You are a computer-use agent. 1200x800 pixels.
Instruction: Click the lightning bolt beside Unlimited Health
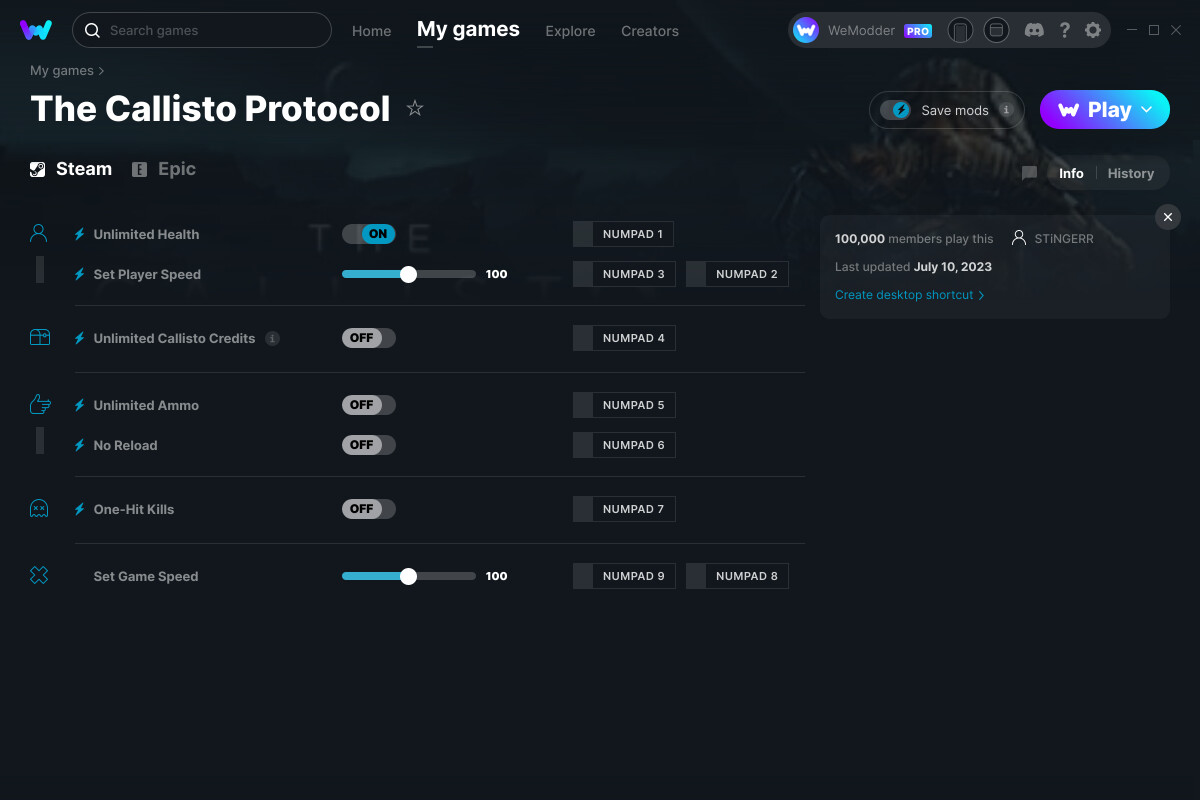point(79,233)
